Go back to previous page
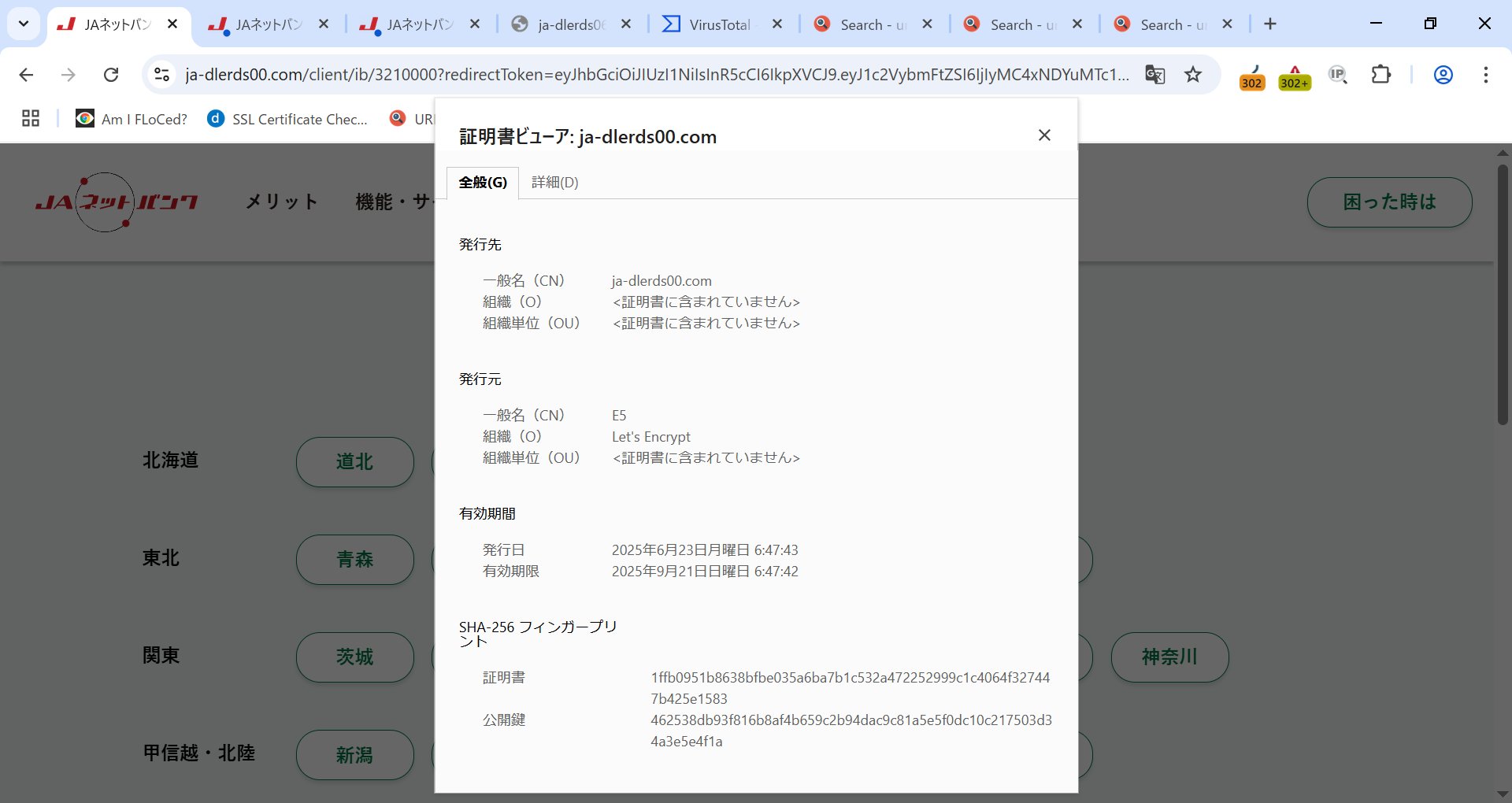This screenshot has width=1512, height=803. (26, 75)
